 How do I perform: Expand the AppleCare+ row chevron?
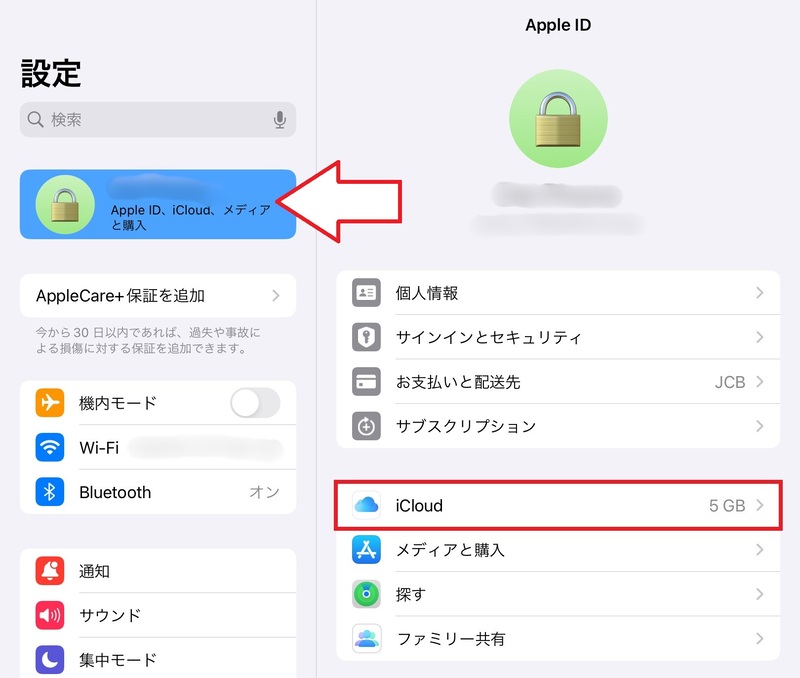[x=276, y=295]
